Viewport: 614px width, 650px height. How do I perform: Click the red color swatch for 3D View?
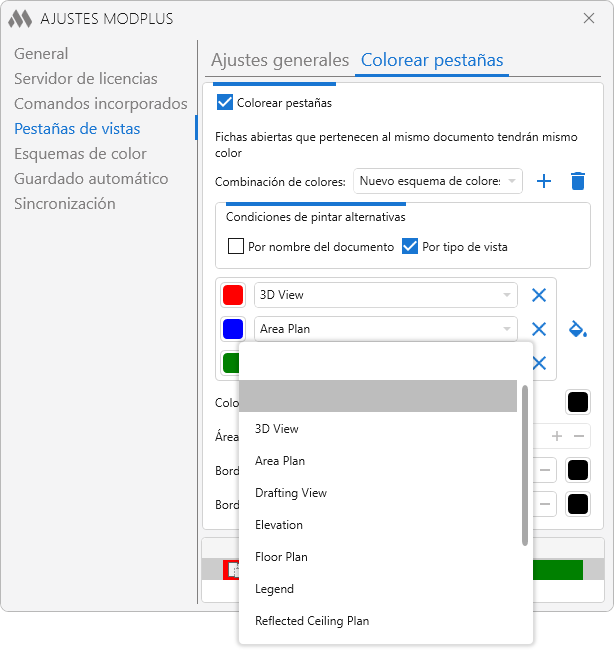[233, 295]
